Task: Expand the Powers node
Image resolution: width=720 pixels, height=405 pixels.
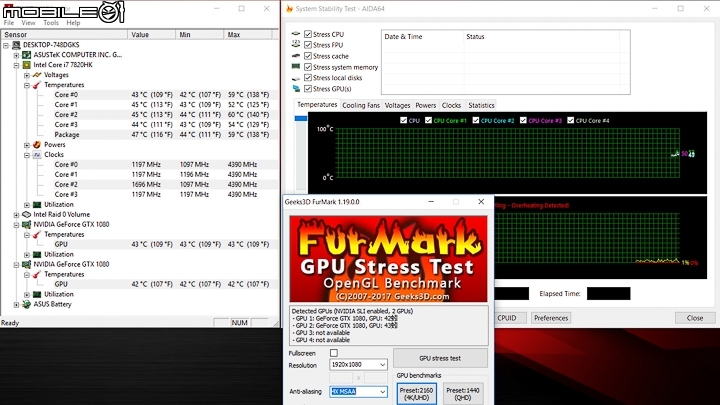Action: pos(27,145)
